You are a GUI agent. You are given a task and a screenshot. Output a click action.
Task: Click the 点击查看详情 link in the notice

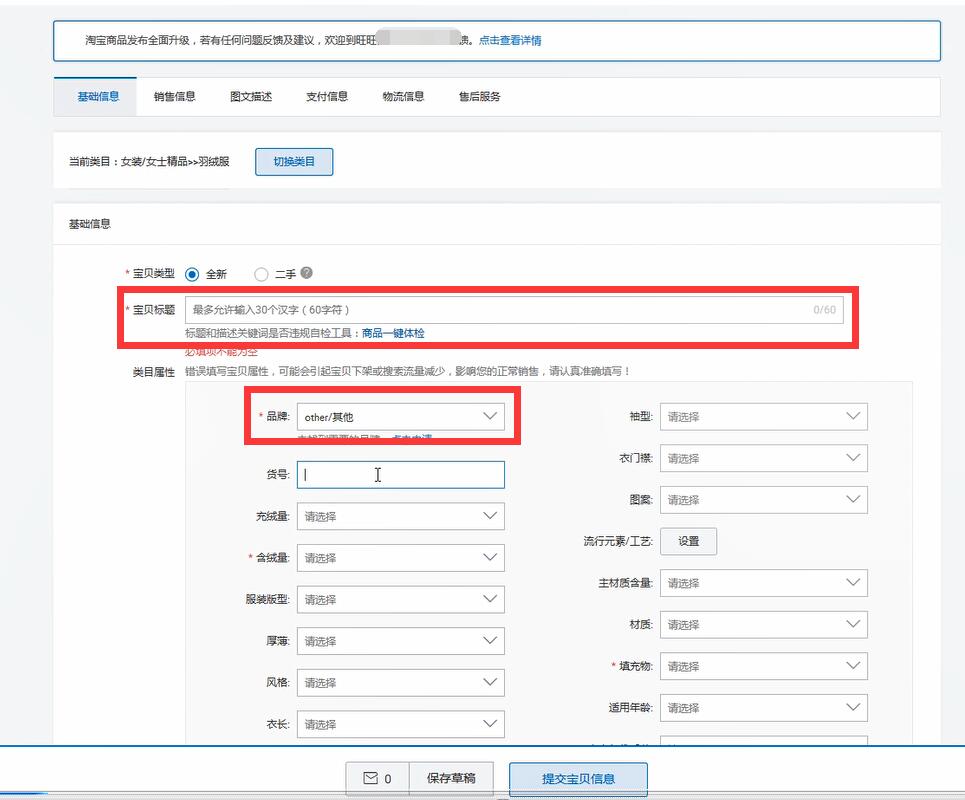coord(509,41)
